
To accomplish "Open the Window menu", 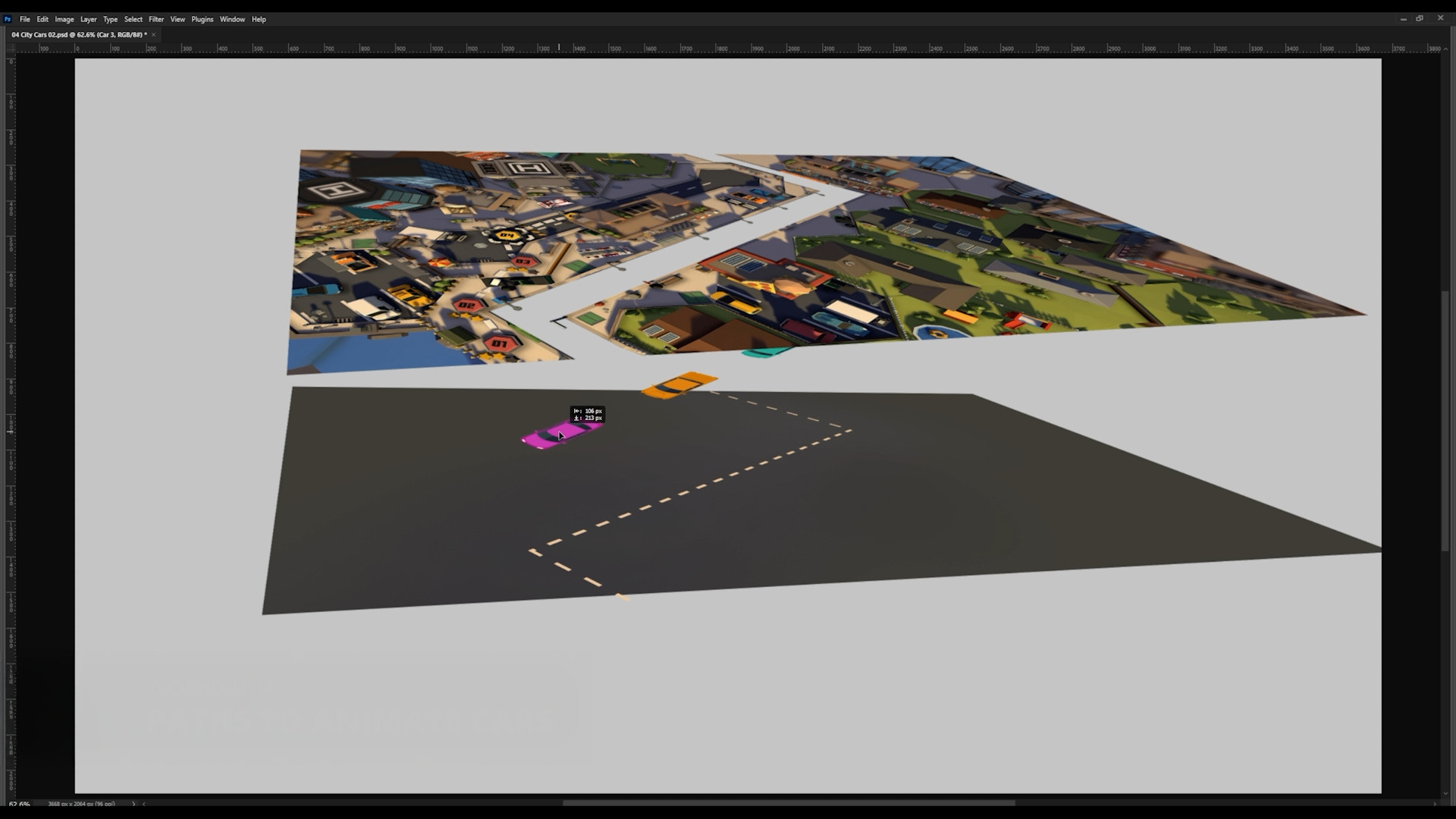I will pos(232,19).
